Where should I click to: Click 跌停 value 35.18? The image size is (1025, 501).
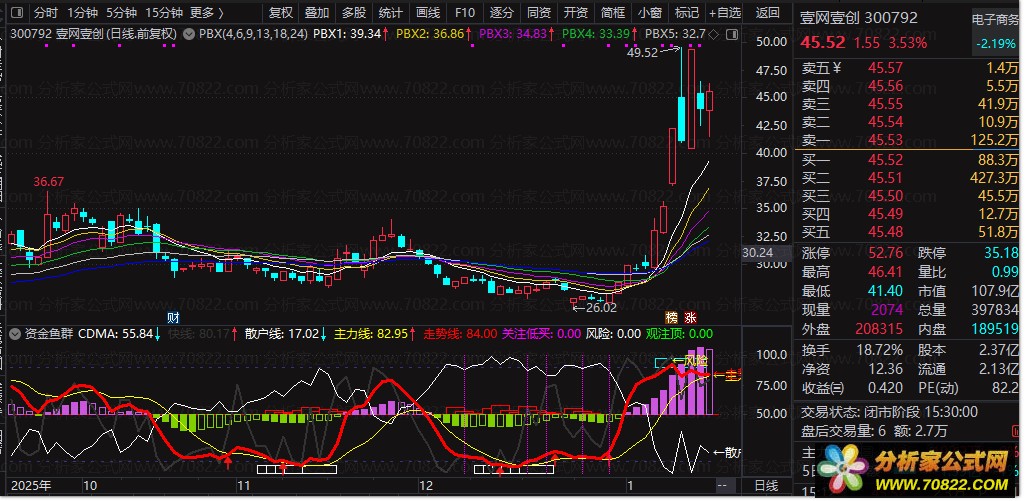1003,253
